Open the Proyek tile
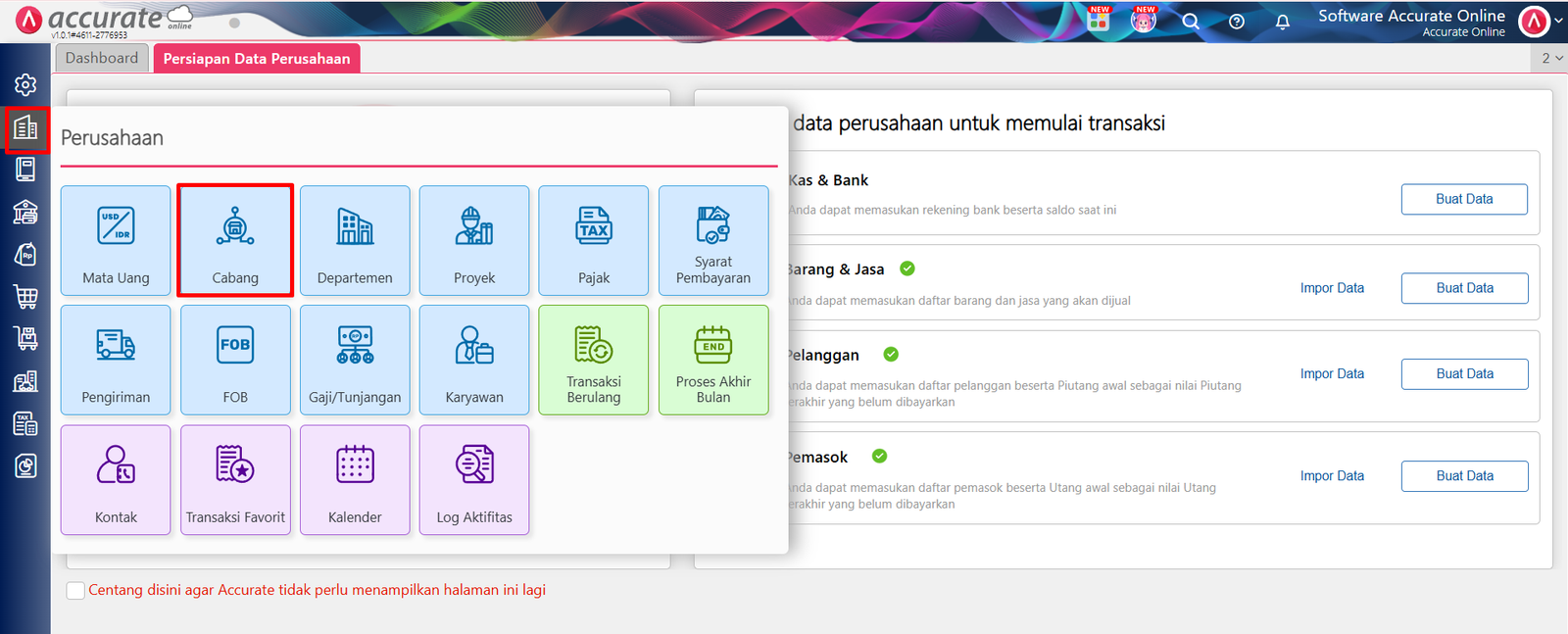Viewport: 1568px width, 634px height. tap(474, 240)
